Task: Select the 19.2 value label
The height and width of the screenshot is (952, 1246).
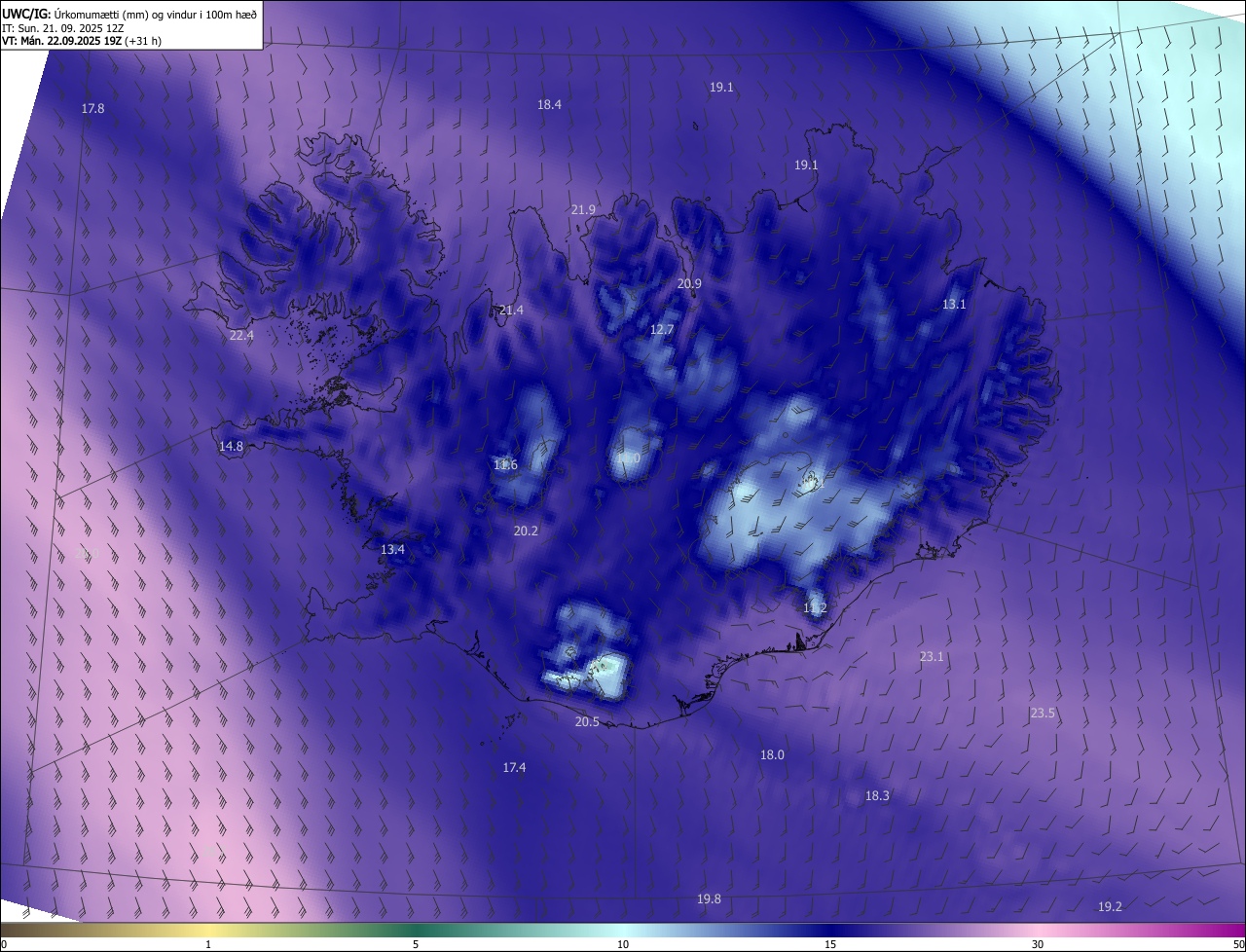Action: (1110, 907)
